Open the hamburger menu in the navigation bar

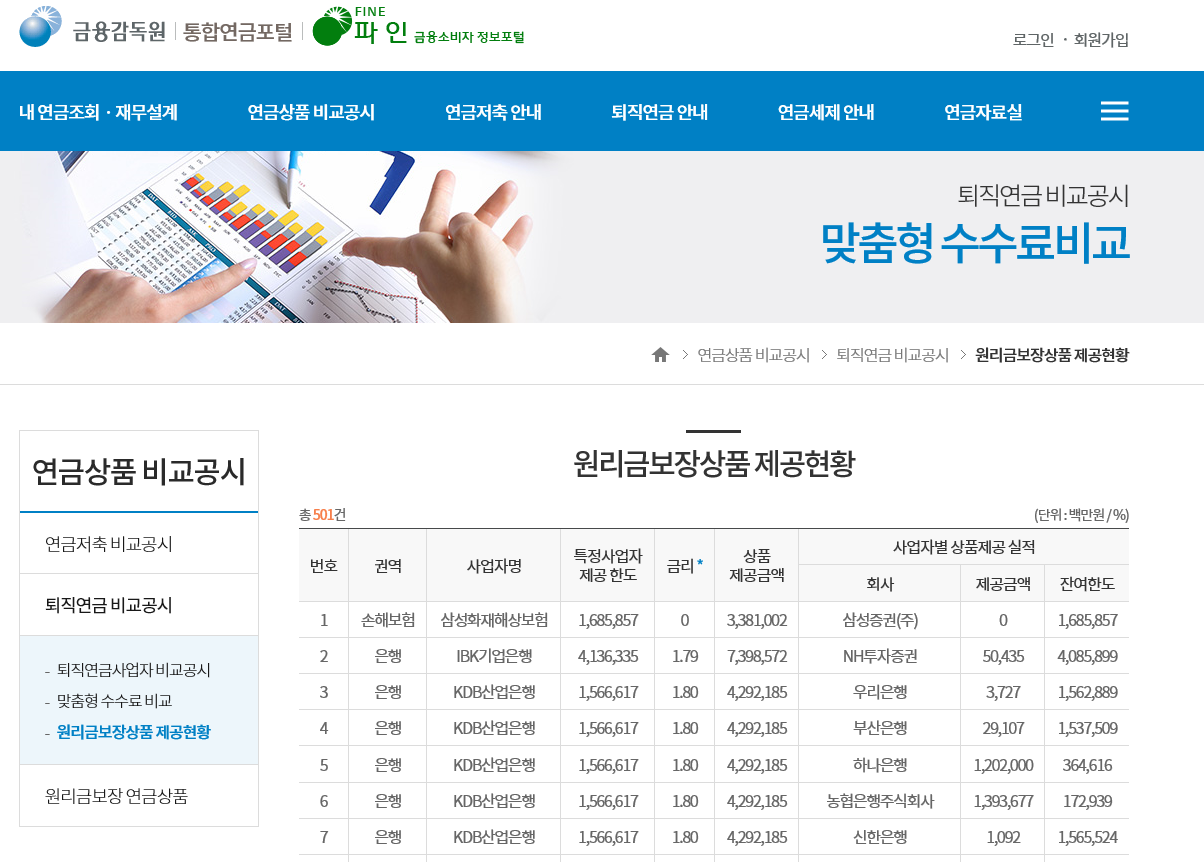(1113, 111)
